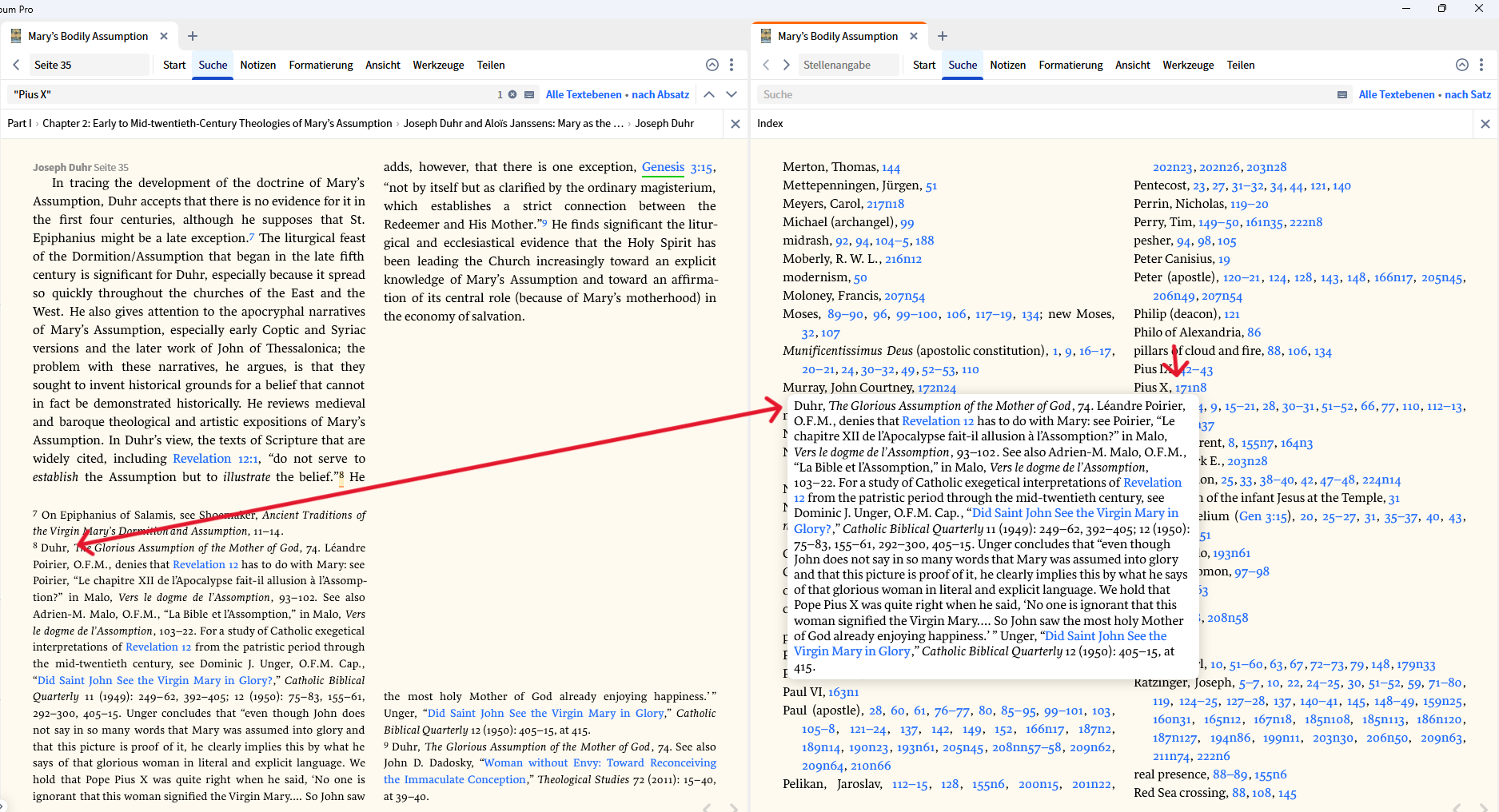The height and width of the screenshot is (812, 1499).
Task: Click the forward navigation arrow in right panel
Action: [786, 65]
